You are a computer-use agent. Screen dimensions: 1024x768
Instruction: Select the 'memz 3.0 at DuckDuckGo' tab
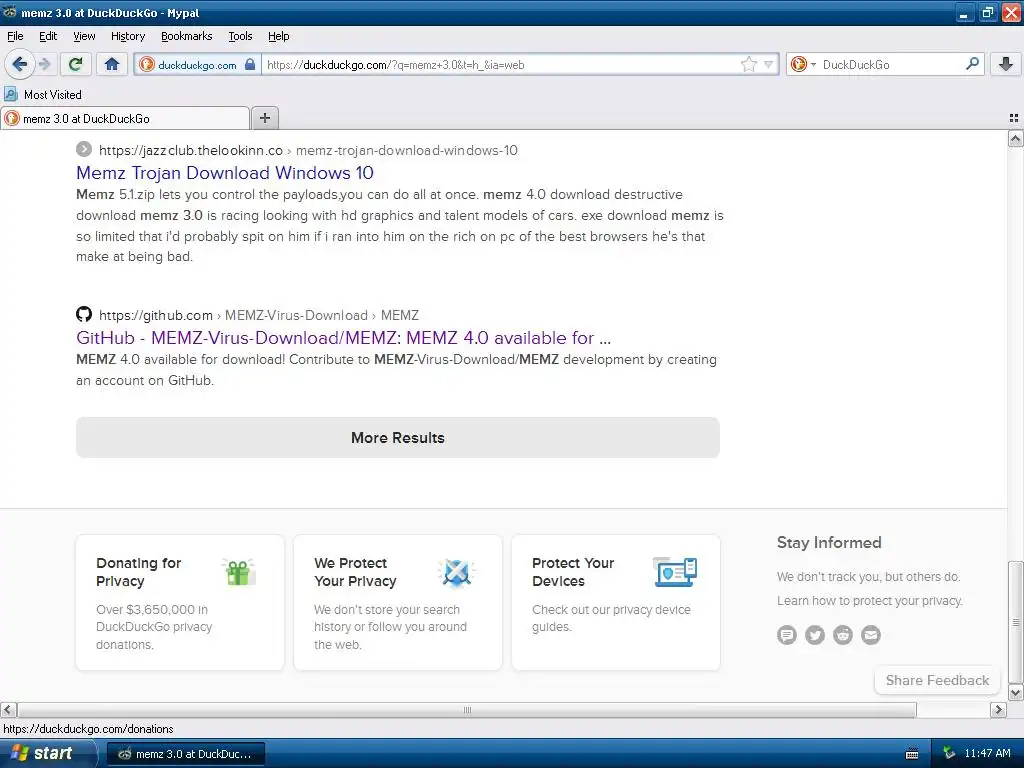[125, 118]
